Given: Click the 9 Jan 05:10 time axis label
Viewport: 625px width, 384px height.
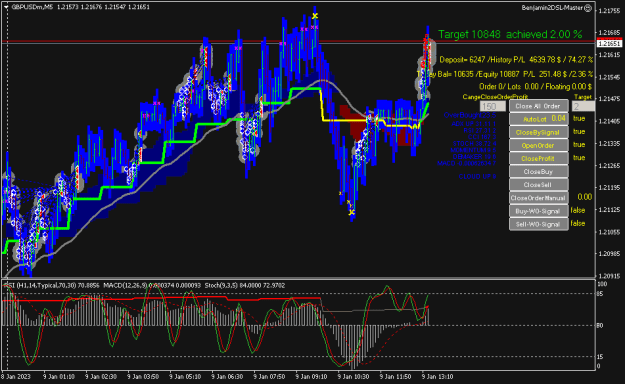Looking at the screenshot, I should pos(185,376).
